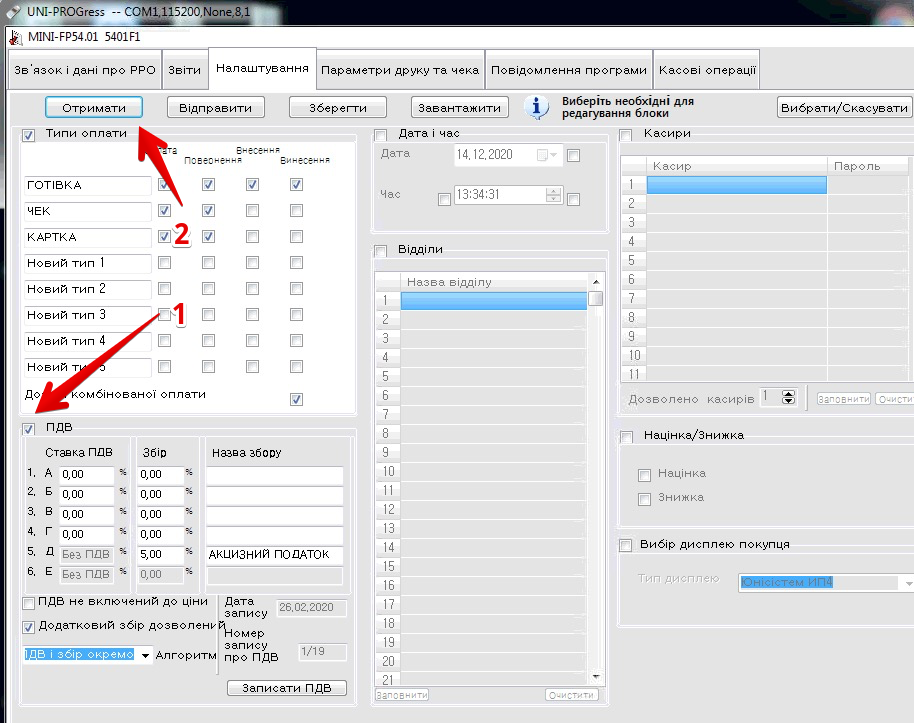Click the blue information icon

537,107
